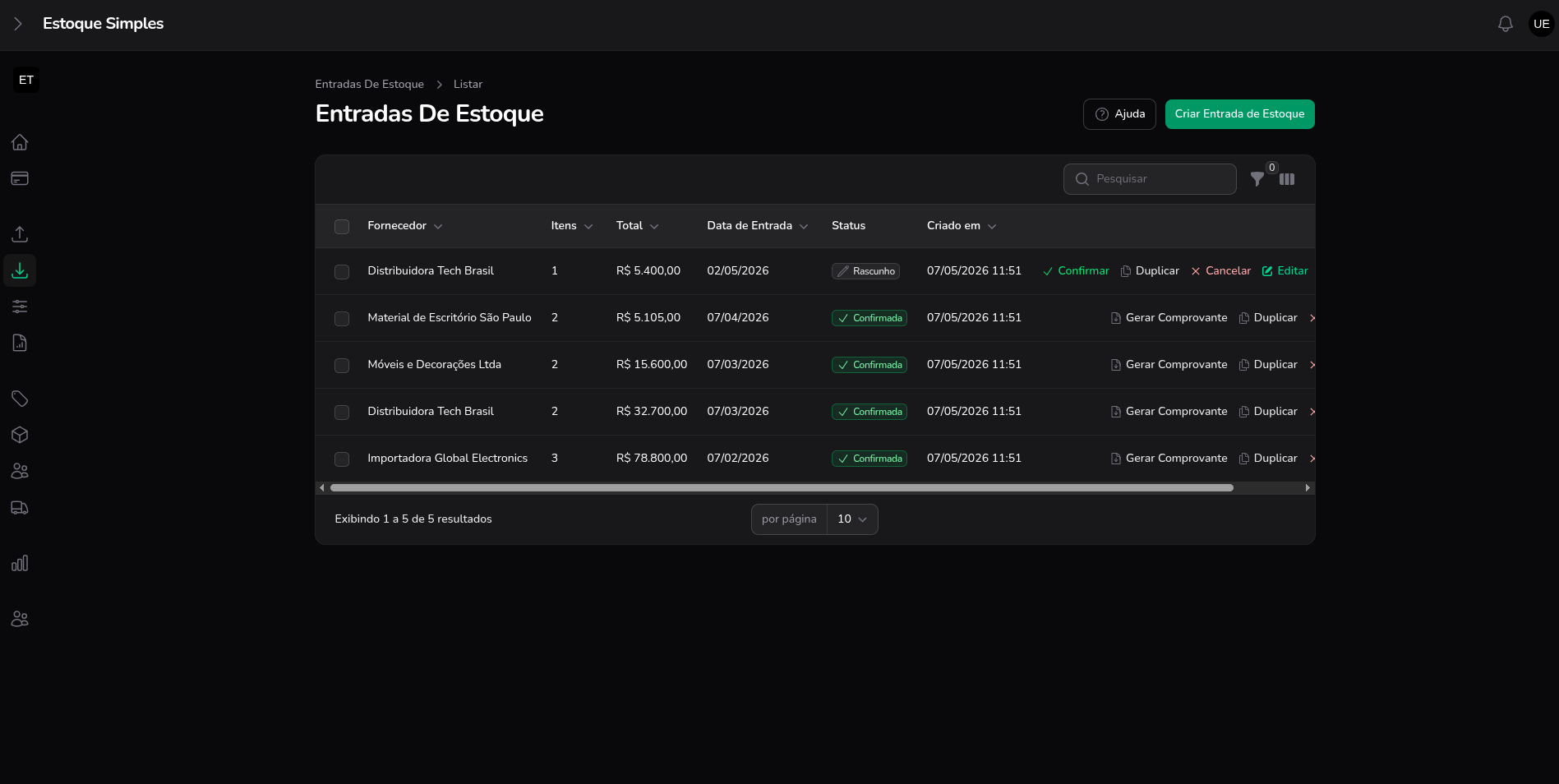This screenshot has height=784, width=1559.
Task: Expand the sidebar with the chevron arrow
Action: pyautogui.click(x=18, y=24)
